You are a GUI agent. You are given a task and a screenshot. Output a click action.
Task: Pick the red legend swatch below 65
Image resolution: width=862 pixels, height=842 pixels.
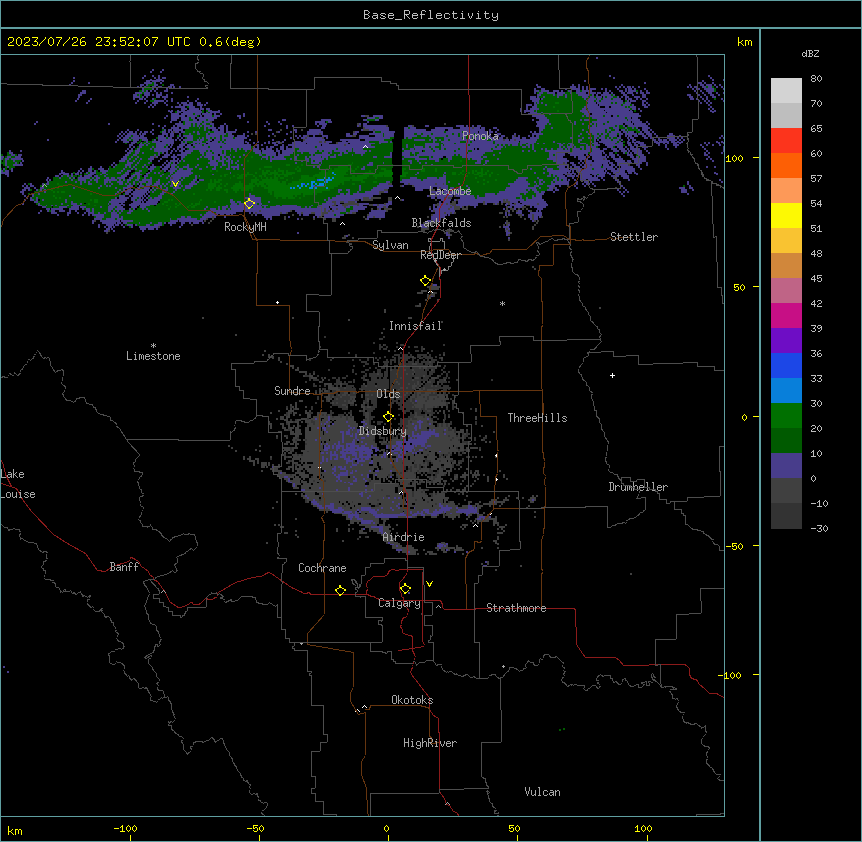[x=786, y=140]
